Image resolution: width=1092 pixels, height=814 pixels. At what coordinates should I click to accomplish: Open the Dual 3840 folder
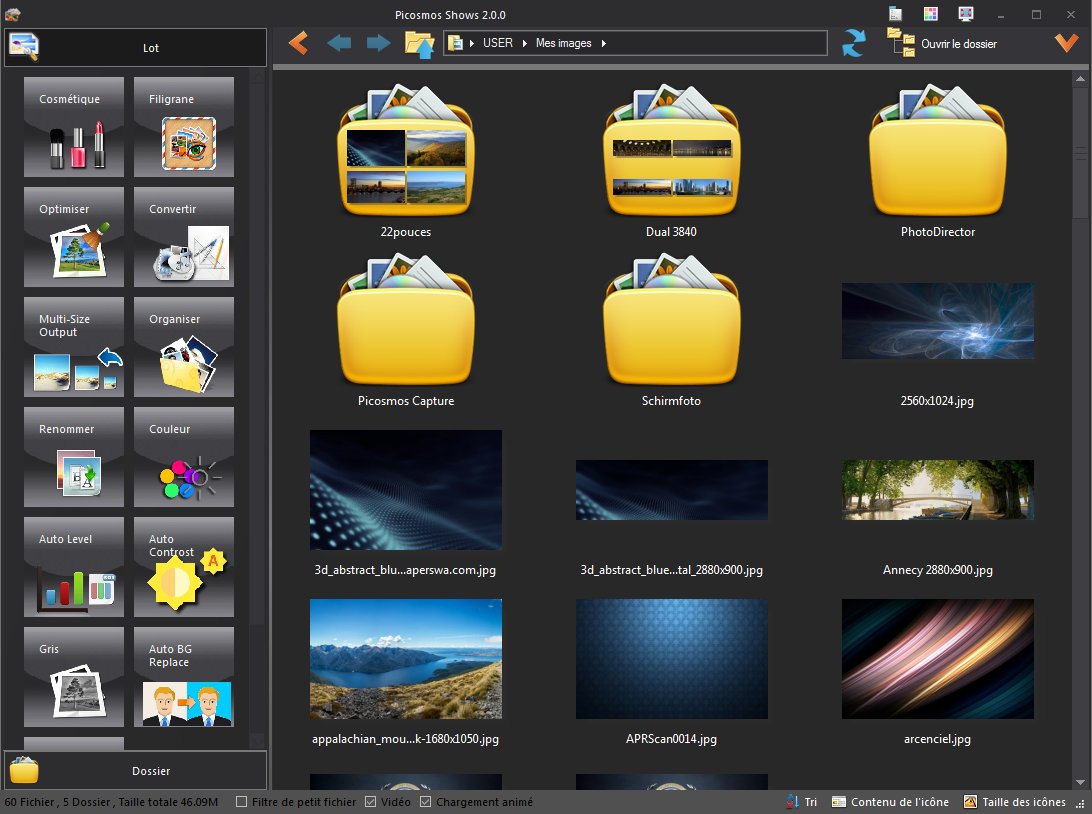(x=671, y=152)
